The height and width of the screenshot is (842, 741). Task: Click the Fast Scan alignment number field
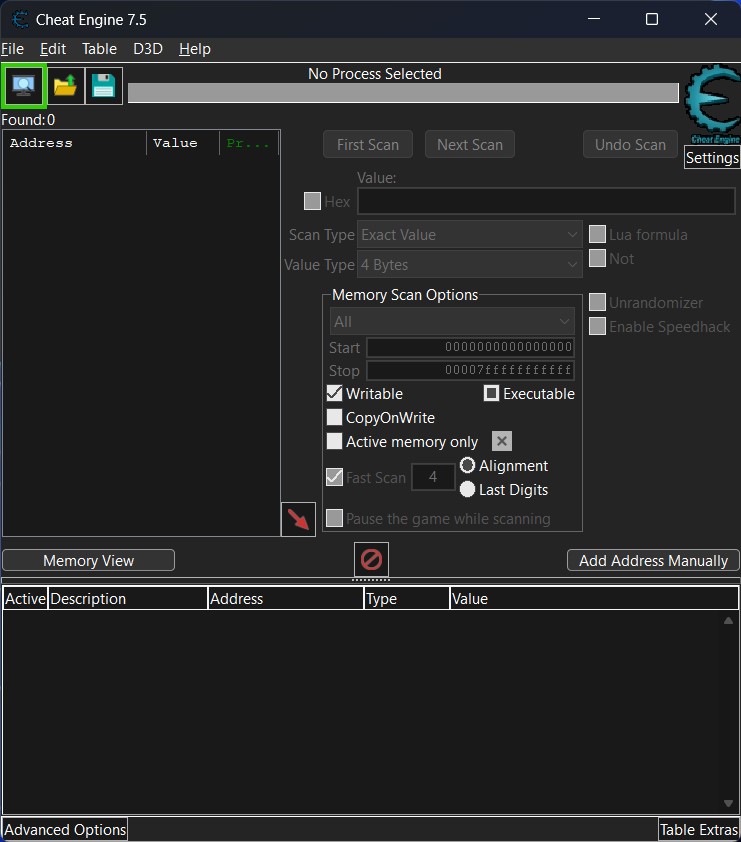point(433,477)
